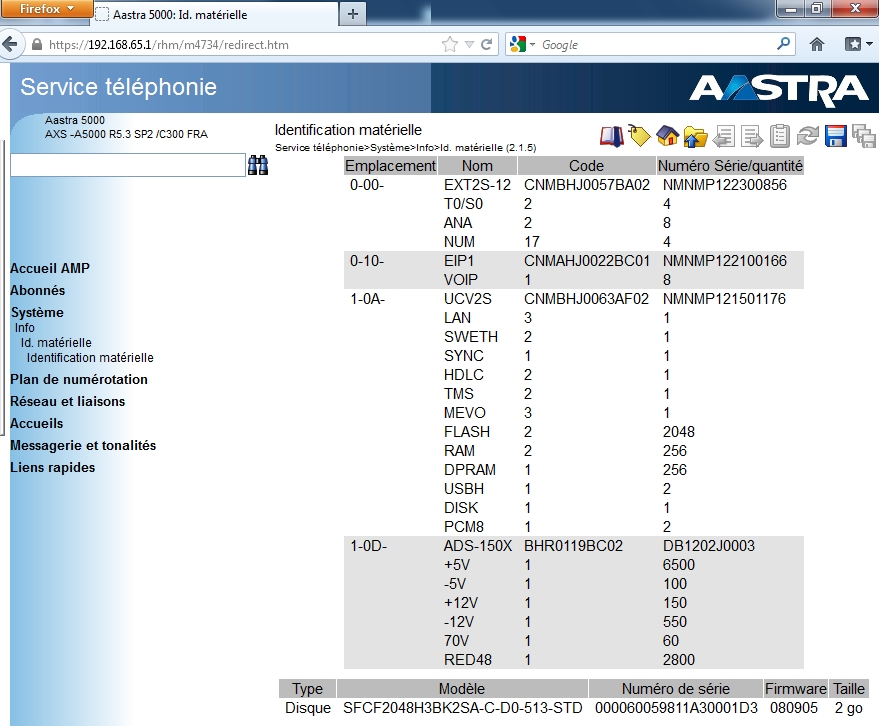Click serial number NMNMP122300856

click(725, 185)
